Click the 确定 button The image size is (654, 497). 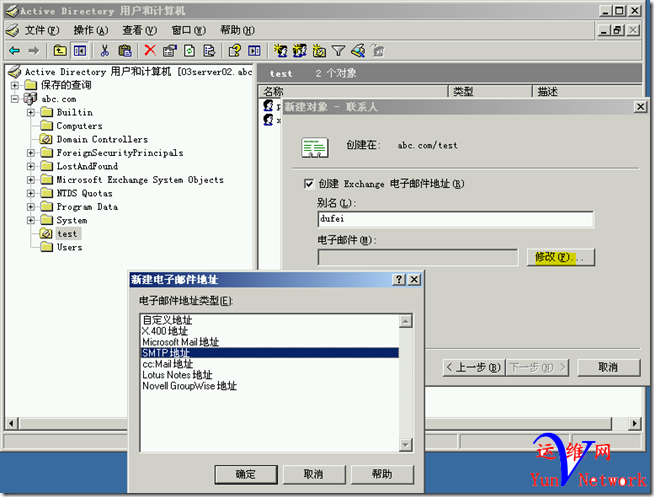[x=246, y=474]
